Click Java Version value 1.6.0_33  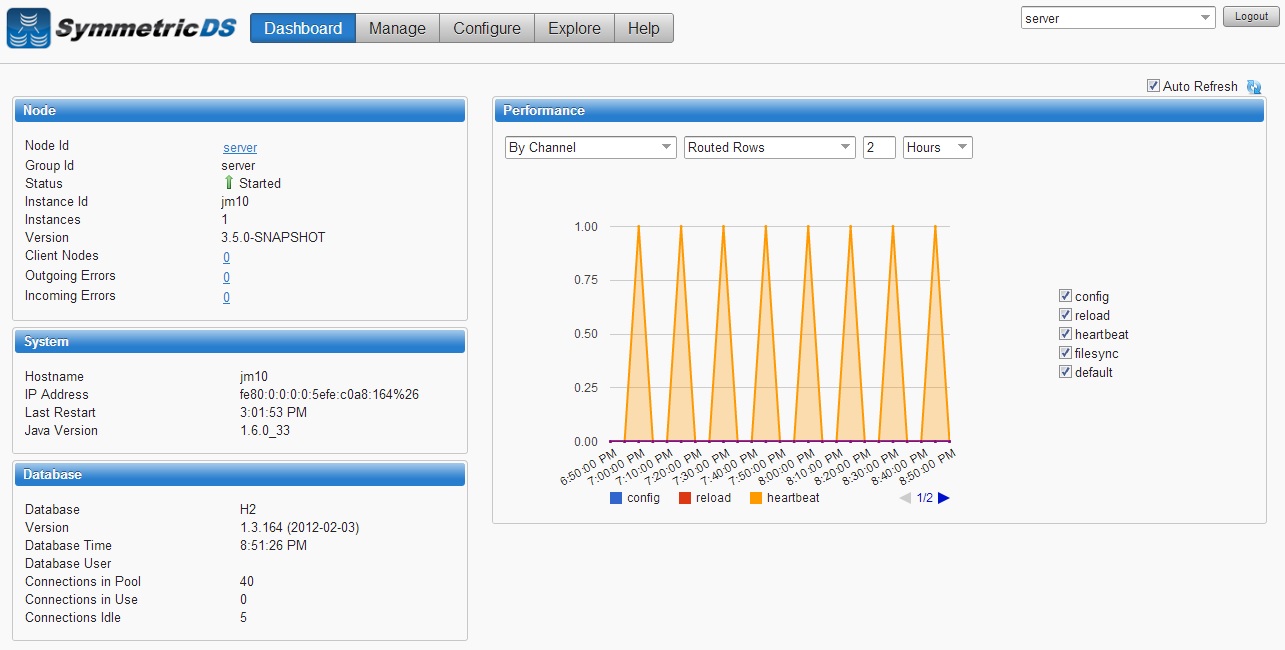(x=265, y=431)
